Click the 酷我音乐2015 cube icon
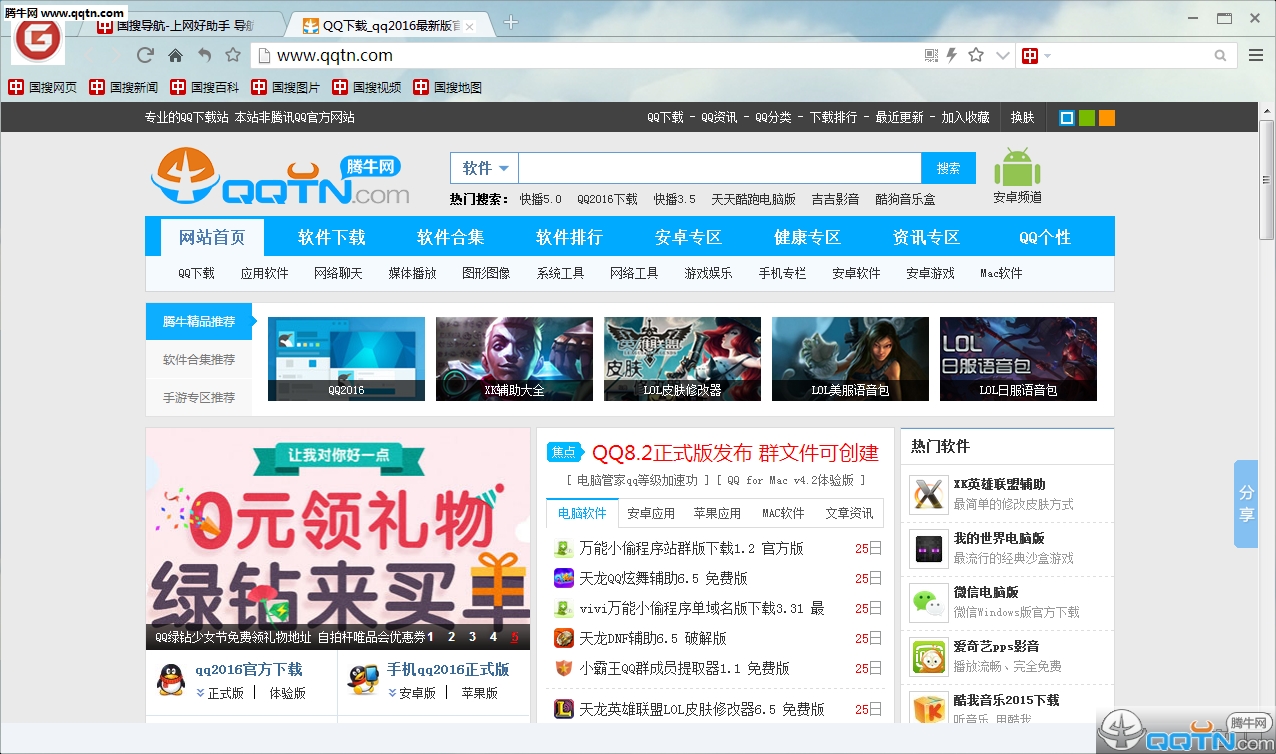 pyautogui.click(x=928, y=706)
